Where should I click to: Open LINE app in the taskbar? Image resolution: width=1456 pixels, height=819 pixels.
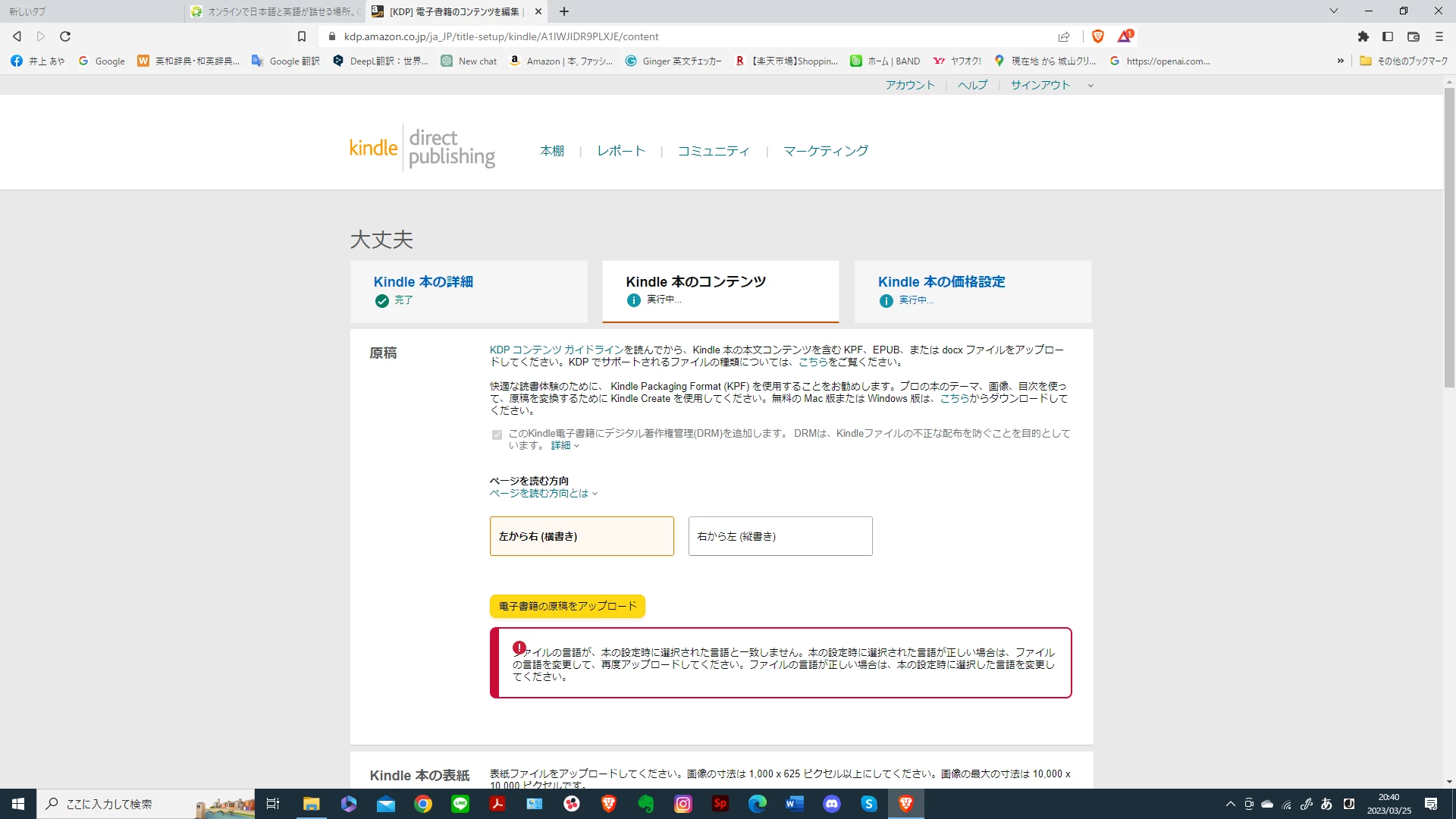pos(460,804)
